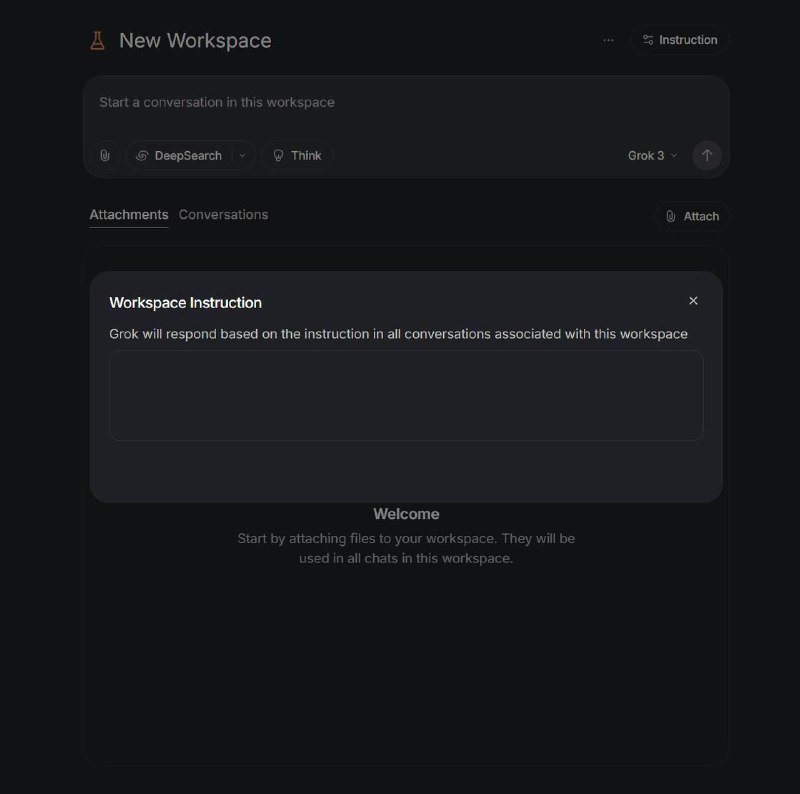The width and height of the screenshot is (800, 794).
Task: Open the Grok 3 model dropdown
Action: click(653, 156)
